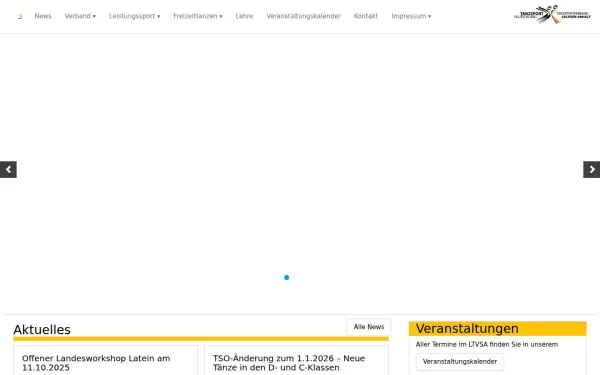Click the Veranstaltungen yellow heading
This screenshot has height=375, width=600.
pos(497,329)
